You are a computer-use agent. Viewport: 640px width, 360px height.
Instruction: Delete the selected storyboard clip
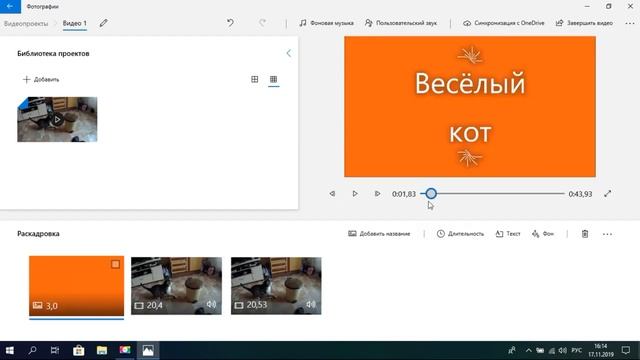pos(585,234)
